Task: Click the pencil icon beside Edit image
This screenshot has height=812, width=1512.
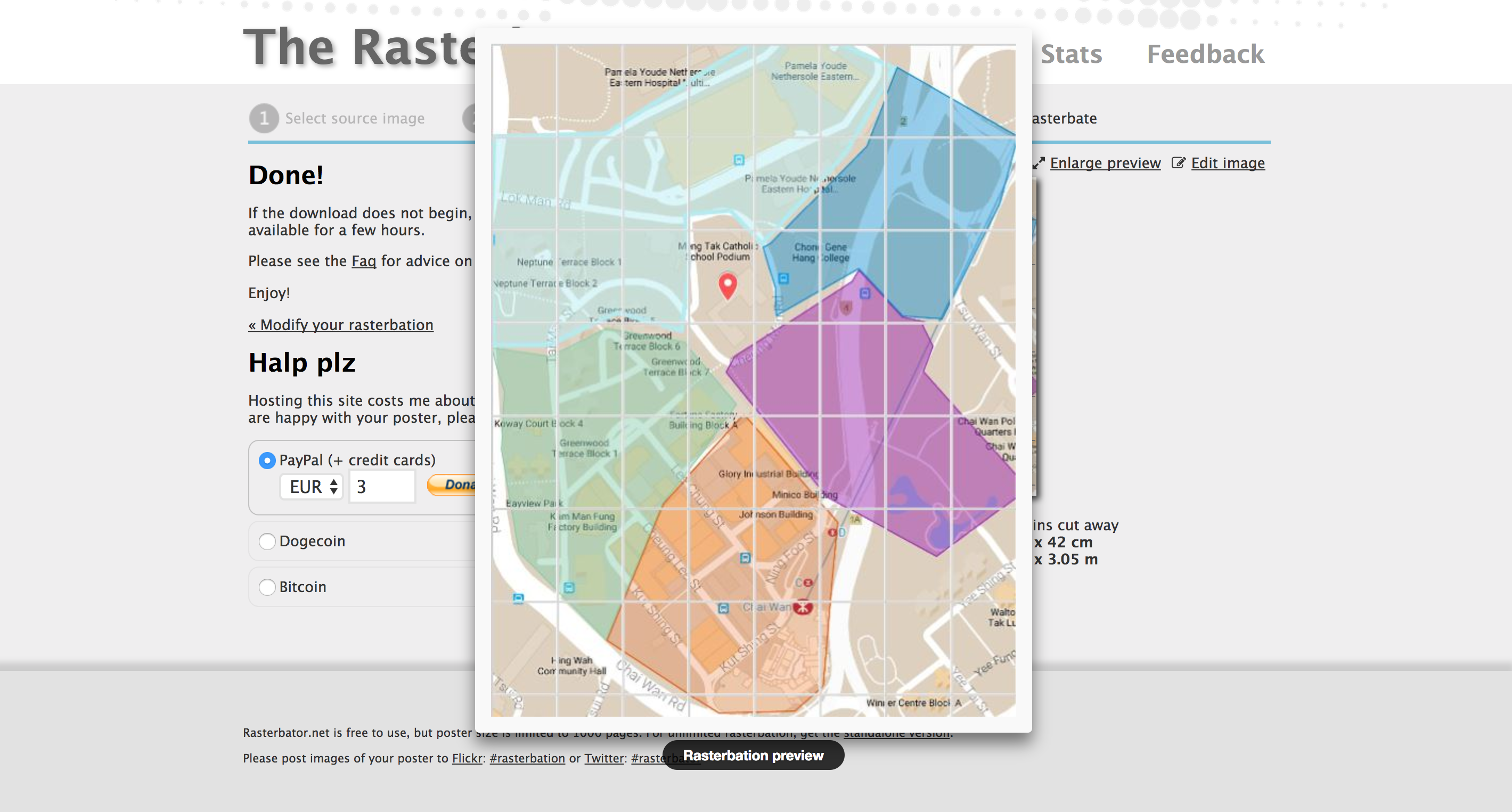Action: tap(1178, 162)
